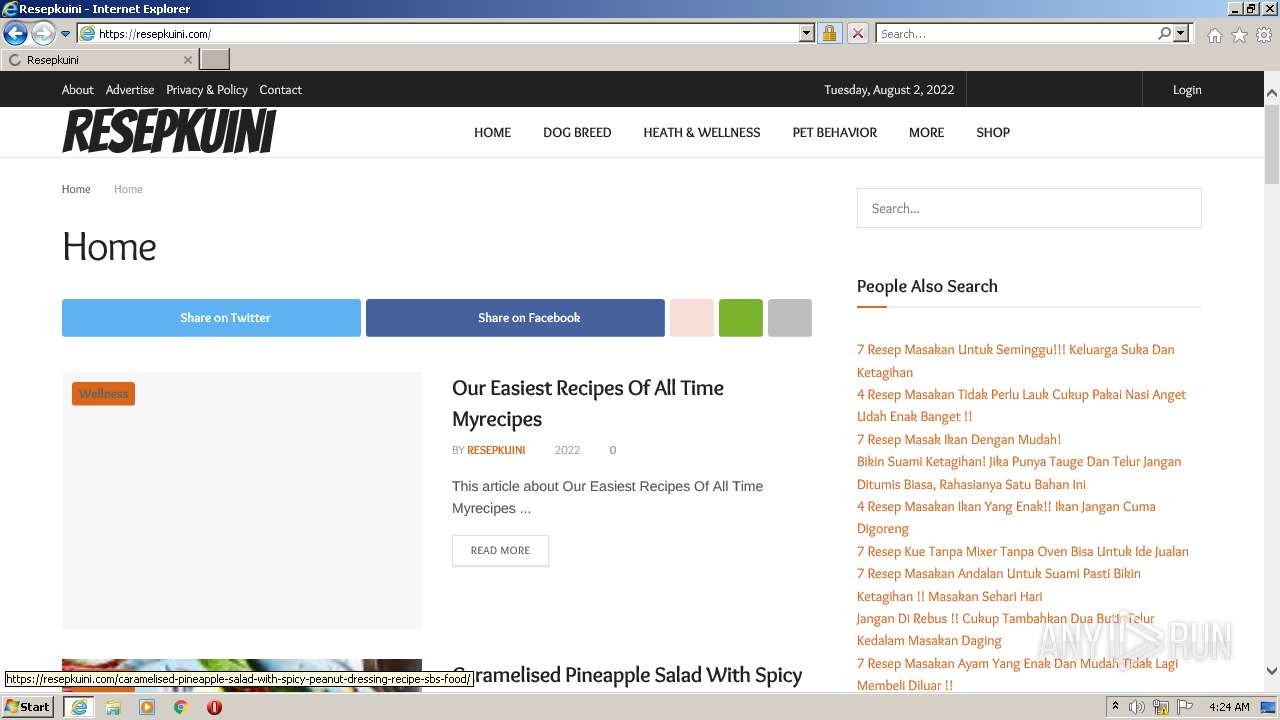This screenshot has width=1280, height=720.
Task: Open Caramelised Pineapple Salad article title
Action: point(627,675)
